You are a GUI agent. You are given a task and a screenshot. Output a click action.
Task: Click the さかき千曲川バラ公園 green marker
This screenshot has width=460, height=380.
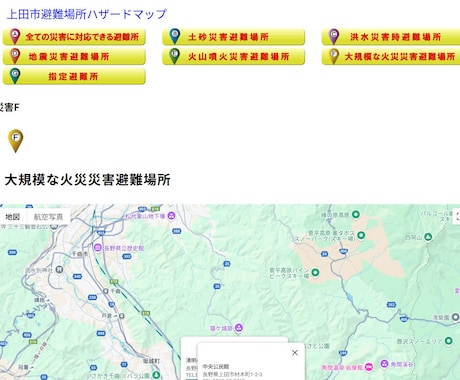coord(155,375)
